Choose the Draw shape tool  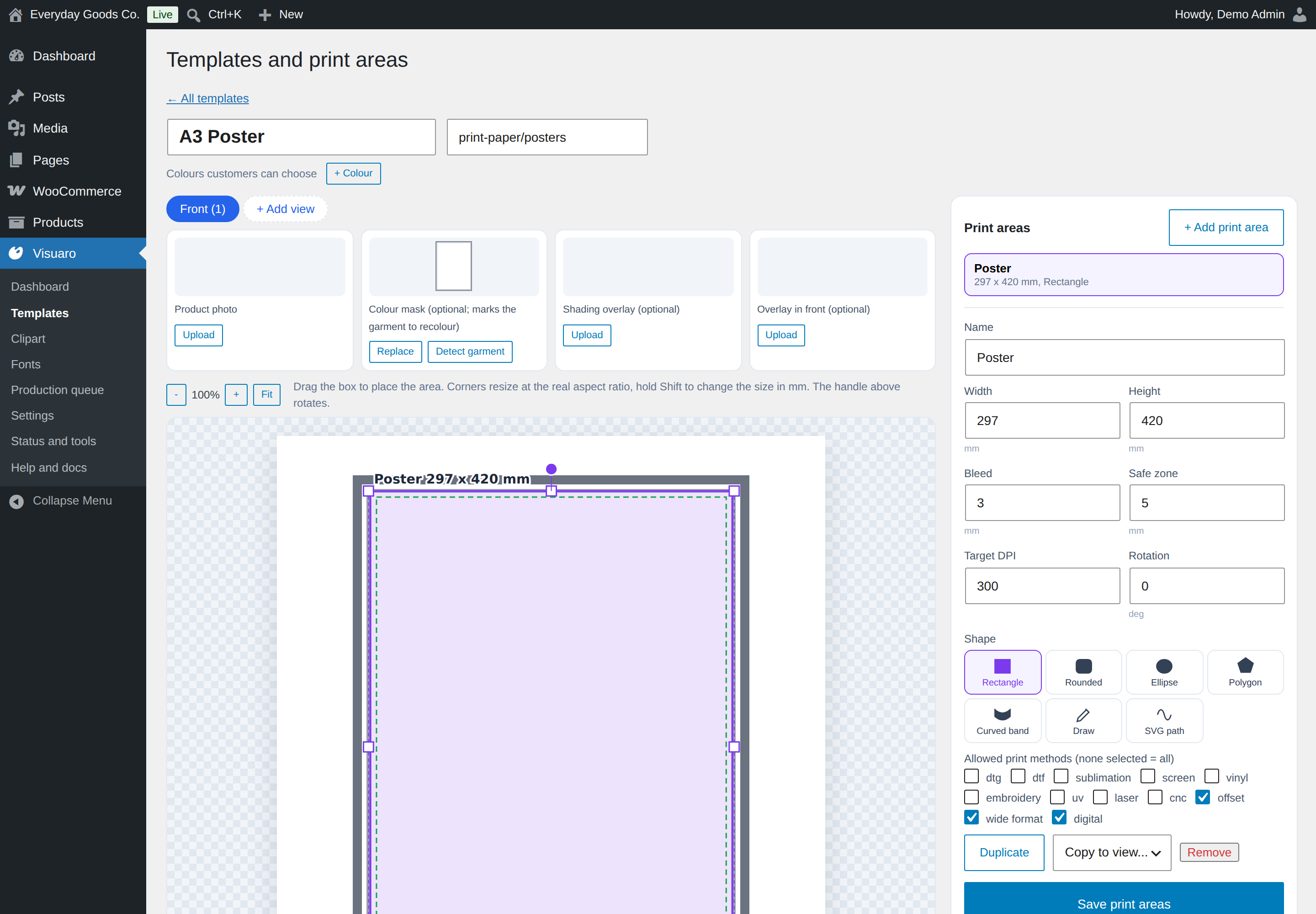tap(1083, 720)
